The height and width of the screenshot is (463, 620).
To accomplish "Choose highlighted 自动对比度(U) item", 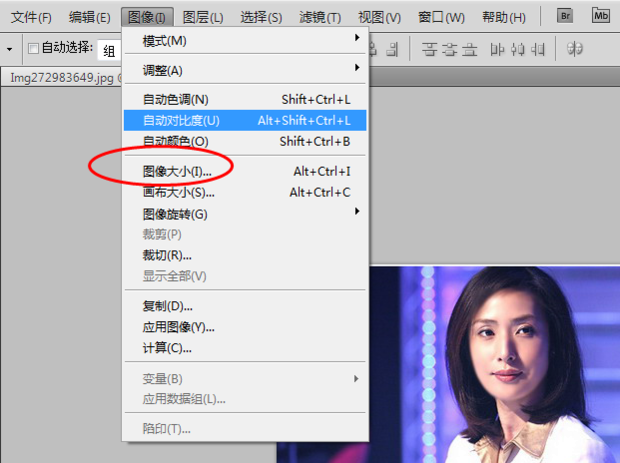I will [x=245, y=120].
